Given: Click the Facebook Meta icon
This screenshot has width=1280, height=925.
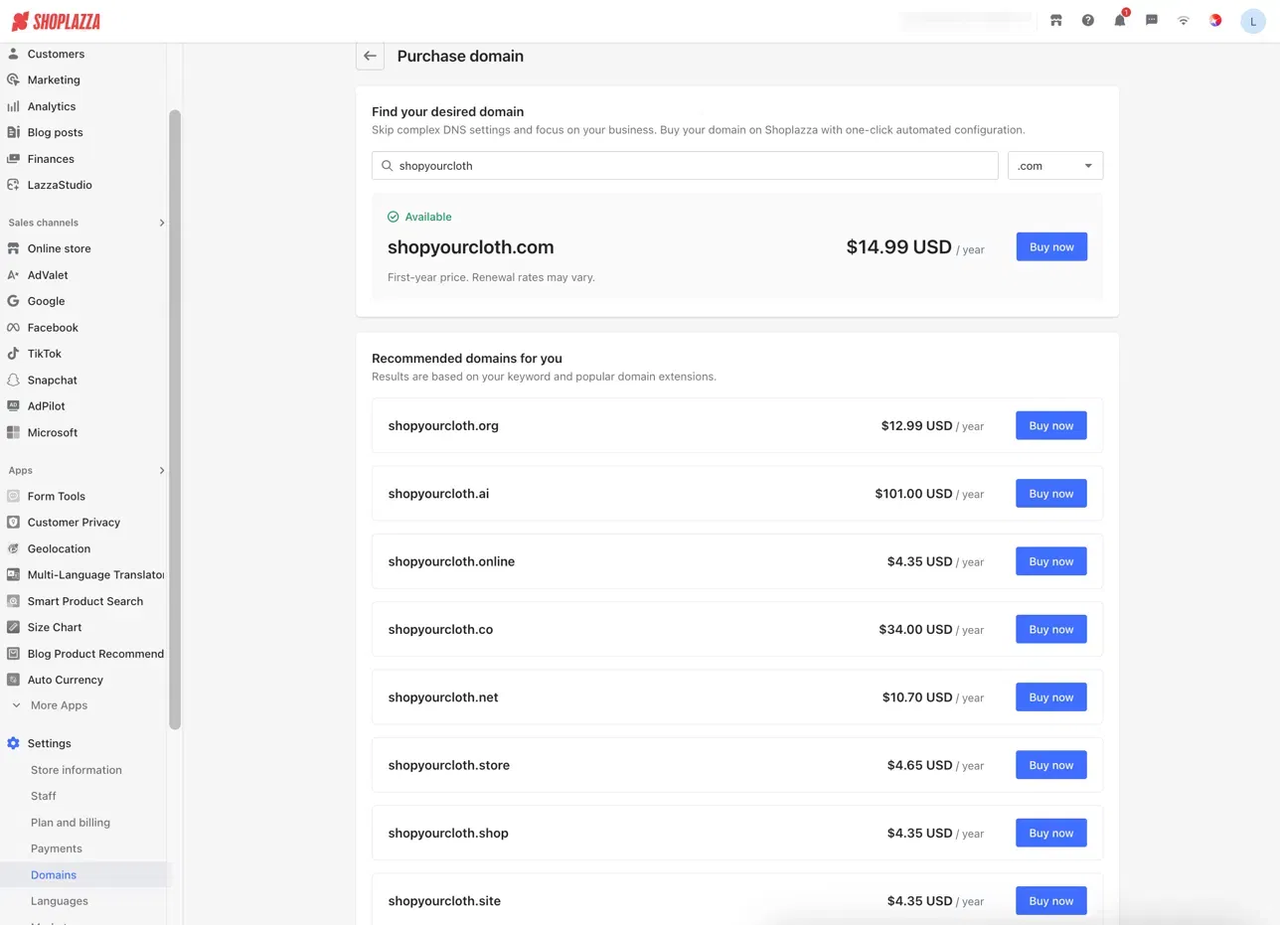Looking at the screenshot, I should click(x=13, y=328).
